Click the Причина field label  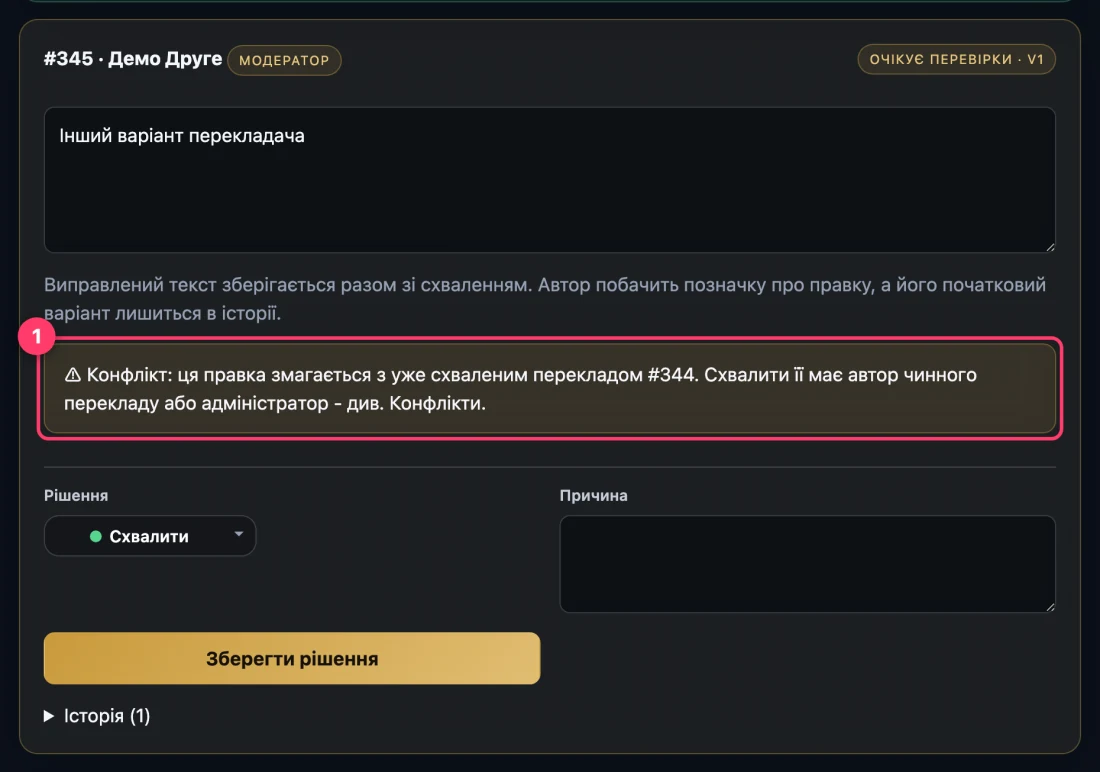point(593,495)
